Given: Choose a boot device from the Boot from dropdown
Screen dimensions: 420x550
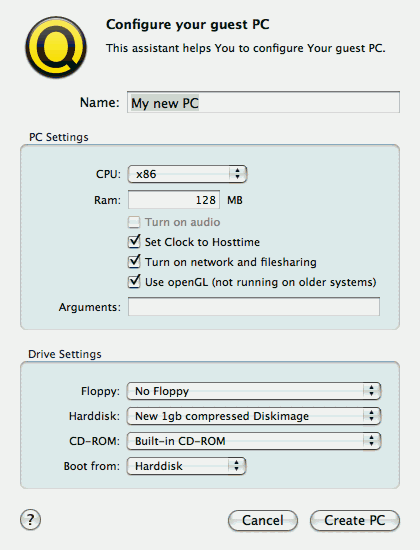Looking at the screenshot, I should 186,466.
